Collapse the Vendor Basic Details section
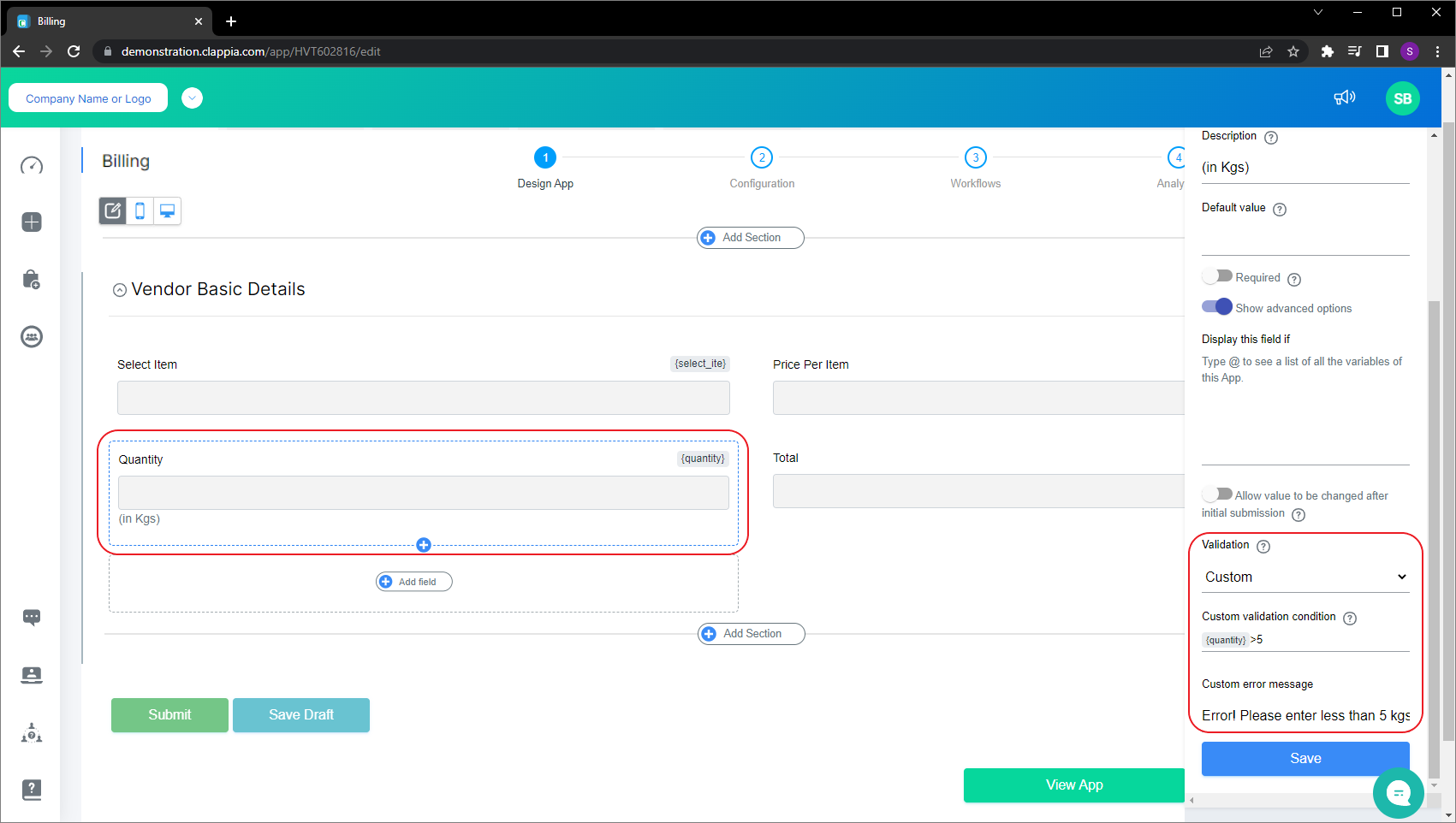 click(120, 290)
